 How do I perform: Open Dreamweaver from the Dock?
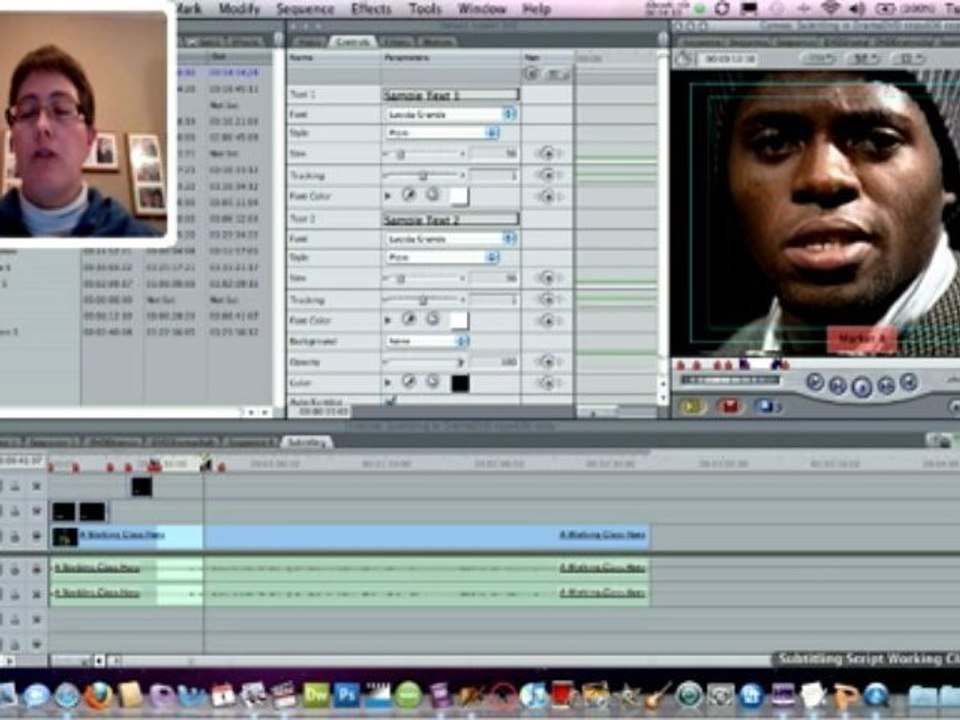(317, 696)
